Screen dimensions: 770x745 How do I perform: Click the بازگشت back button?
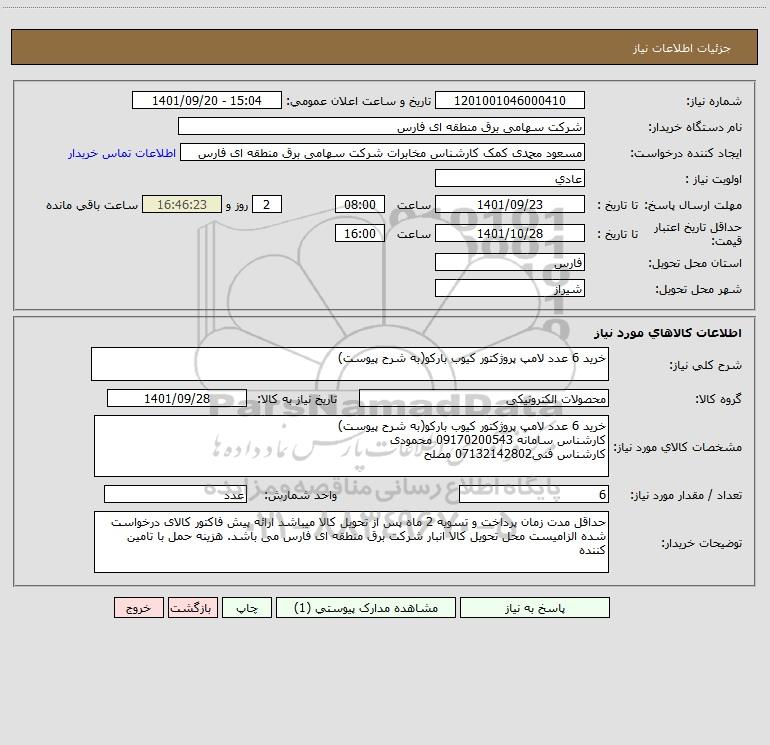pyautogui.click(x=192, y=608)
